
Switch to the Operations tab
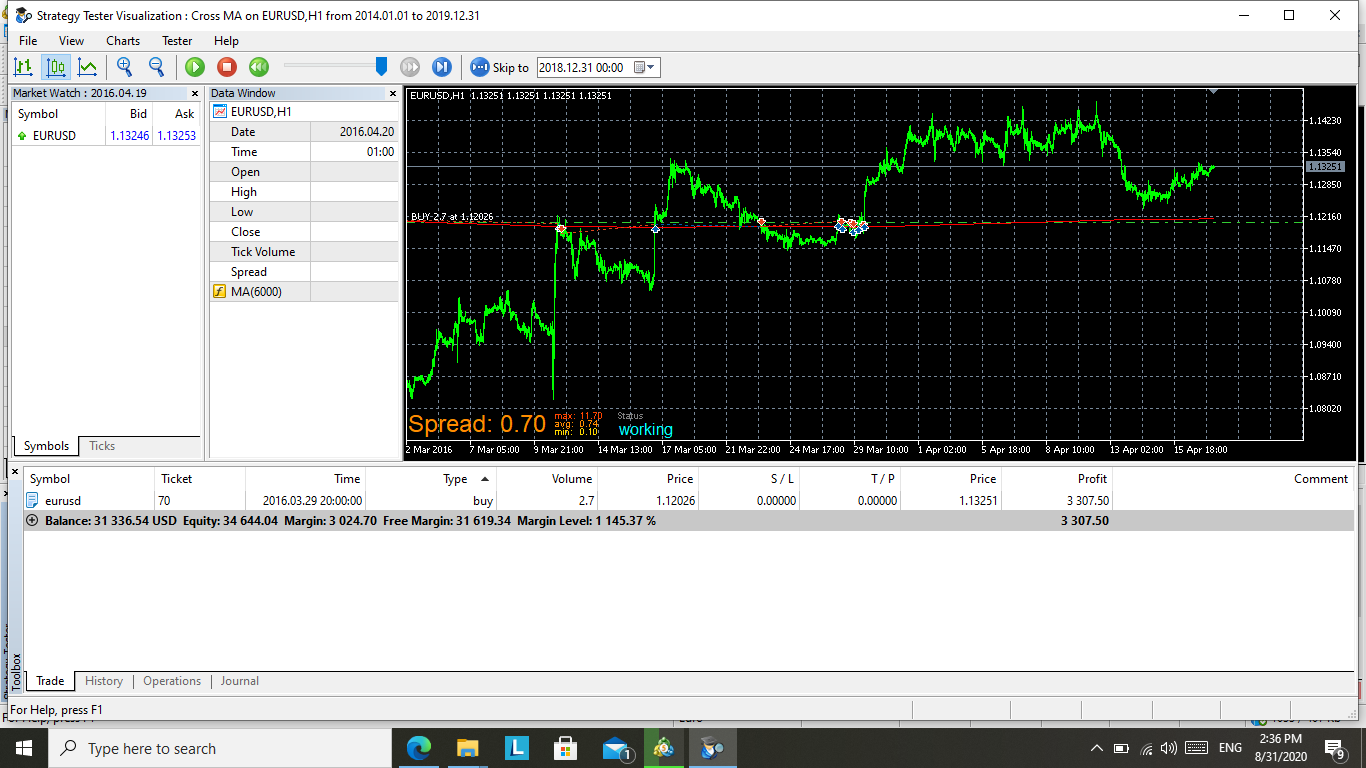point(172,681)
